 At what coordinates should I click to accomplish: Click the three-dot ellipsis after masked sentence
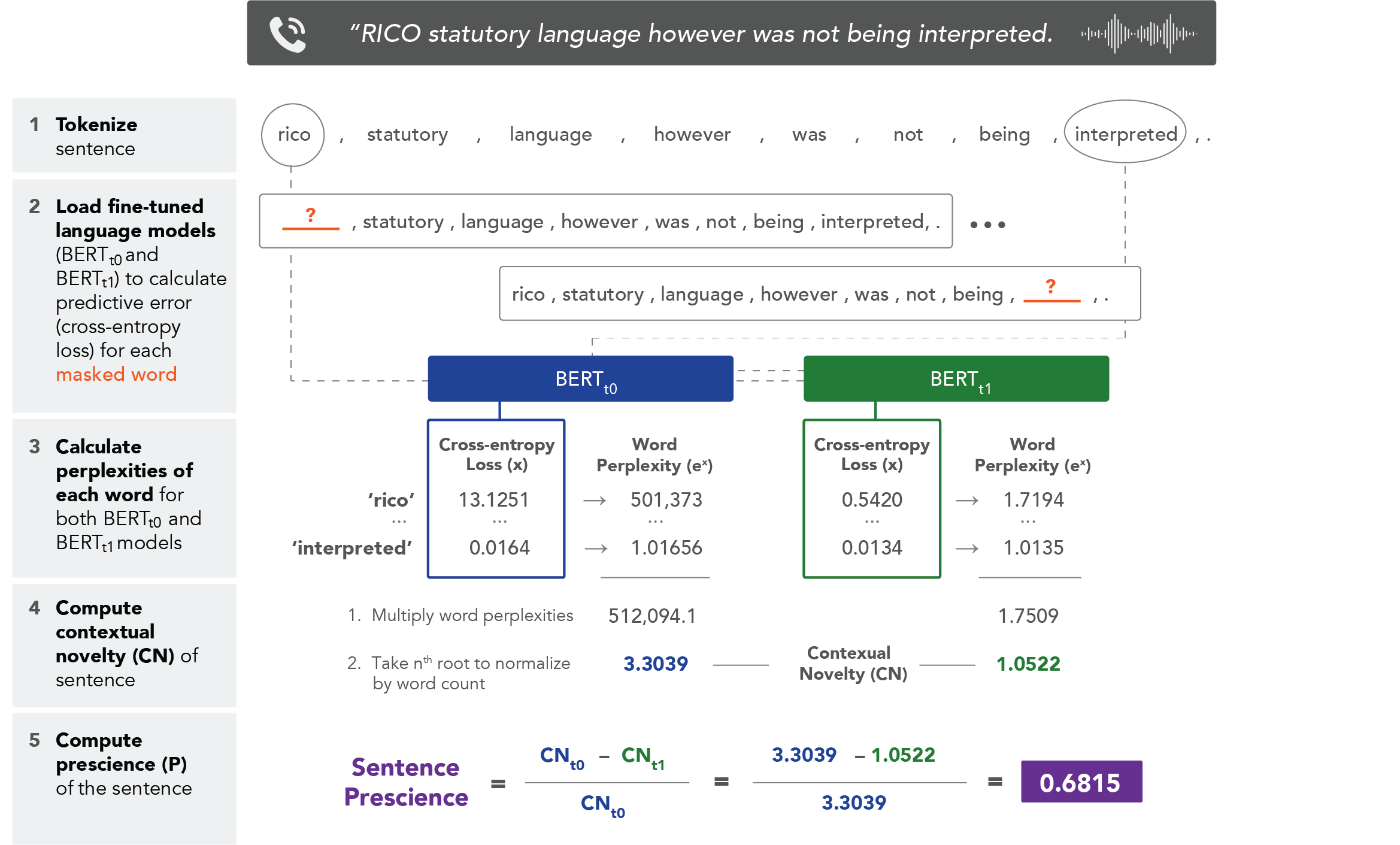(987, 225)
